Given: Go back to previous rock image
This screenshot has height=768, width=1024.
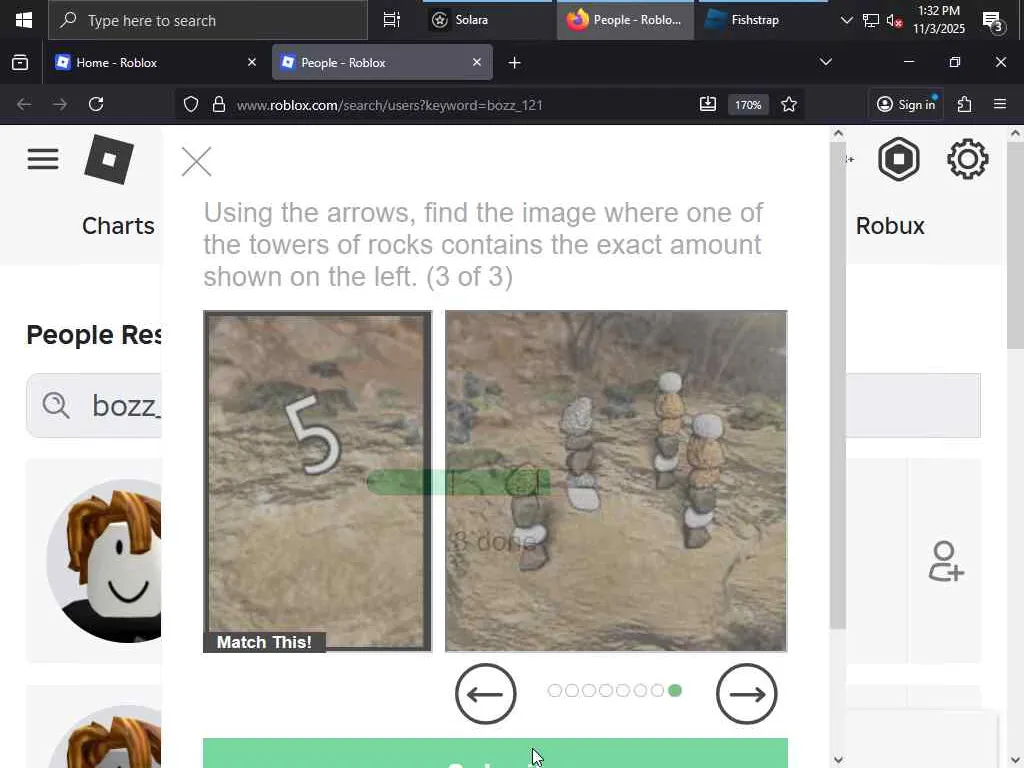Looking at the screenshot, I should [x=485, y=694].
